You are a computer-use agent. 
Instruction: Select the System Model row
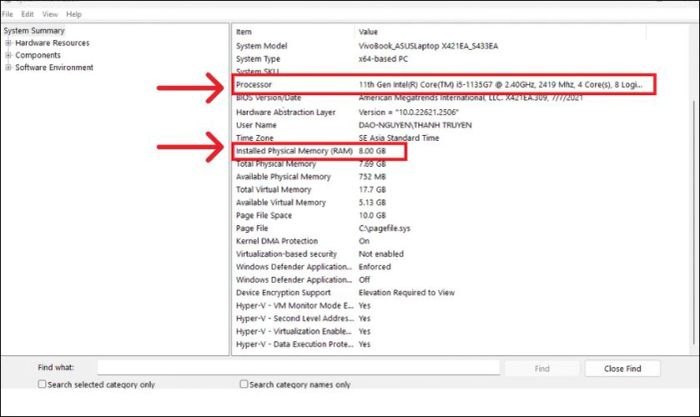click(x=440, y=46)
